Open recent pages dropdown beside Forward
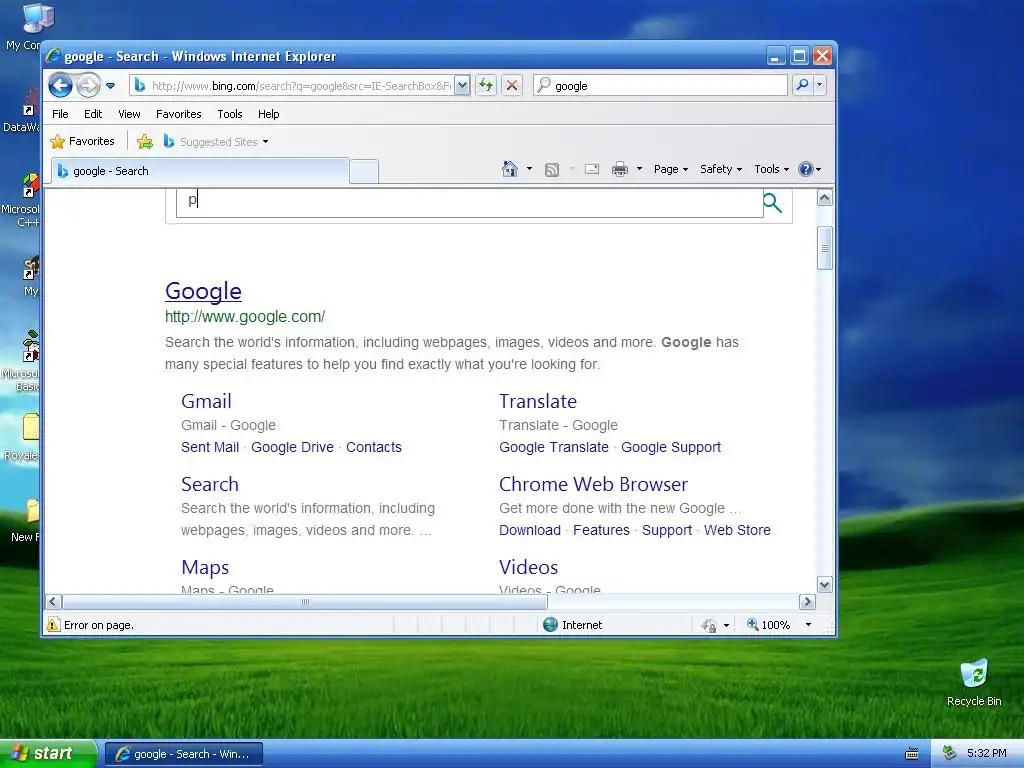Image resolution: width=1024 pixels, height=768 pixels. (110, 86)
